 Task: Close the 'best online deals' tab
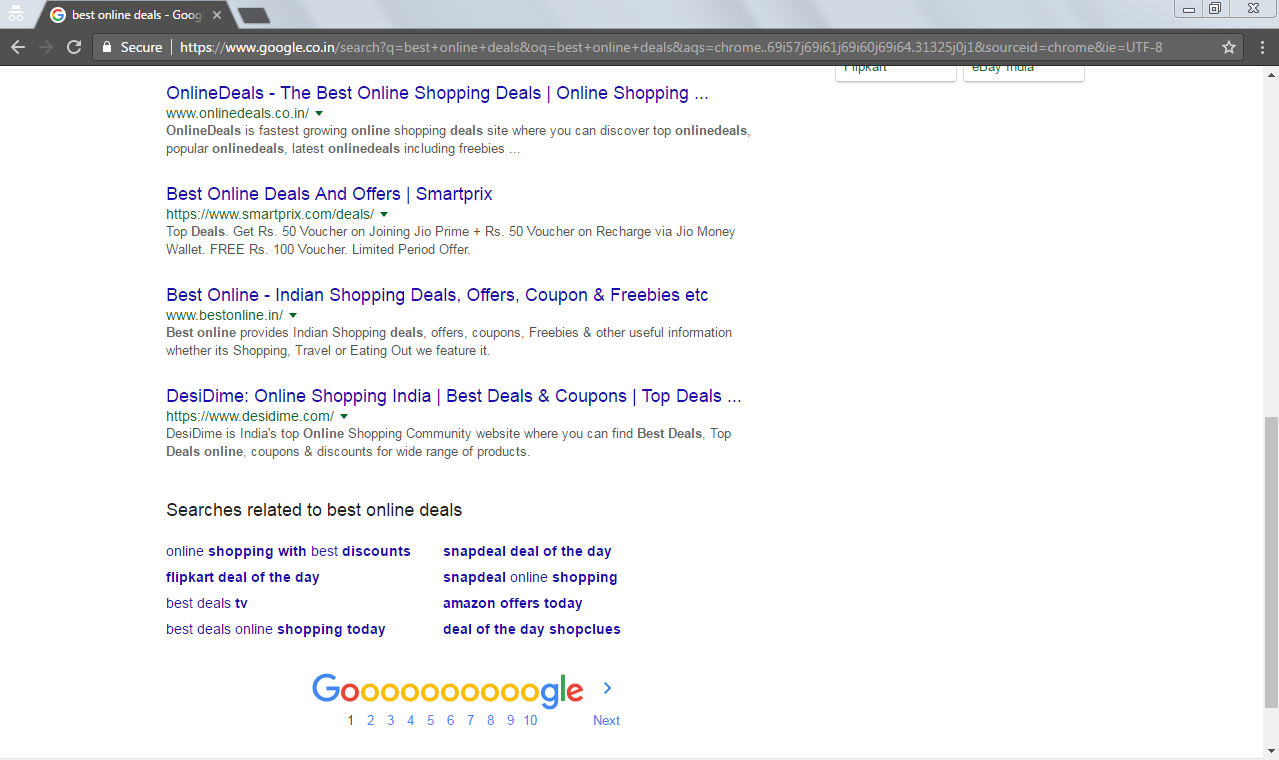click(x=216, y=15)
